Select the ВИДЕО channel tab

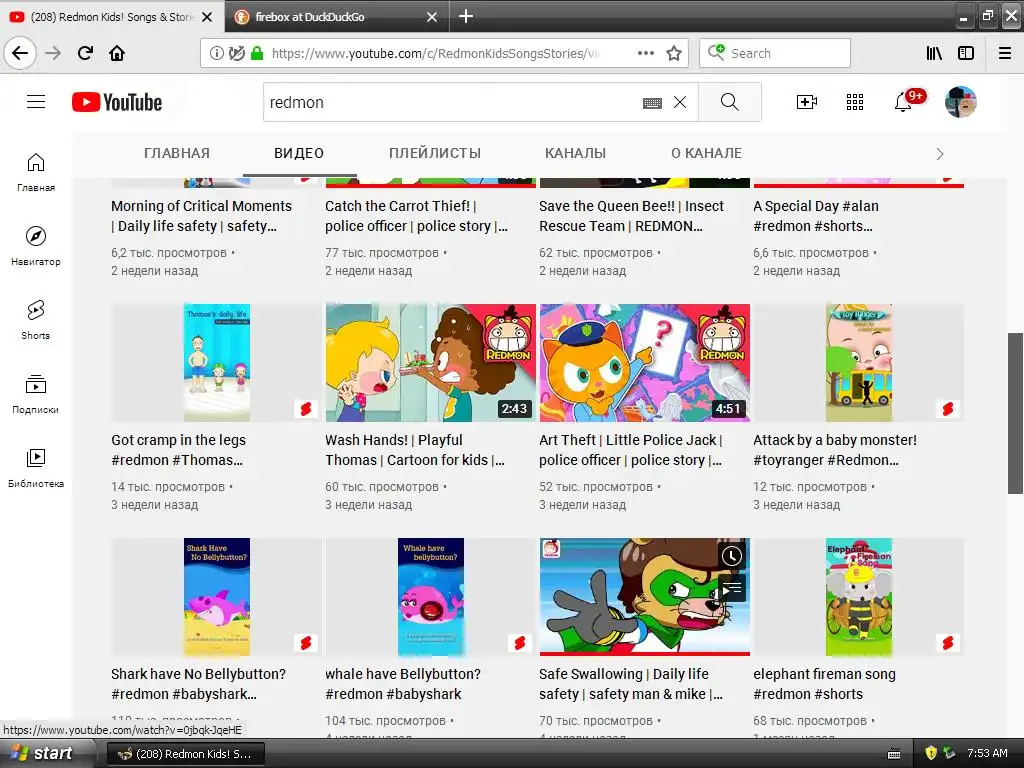pyautogui.click(x=299, y=153)
